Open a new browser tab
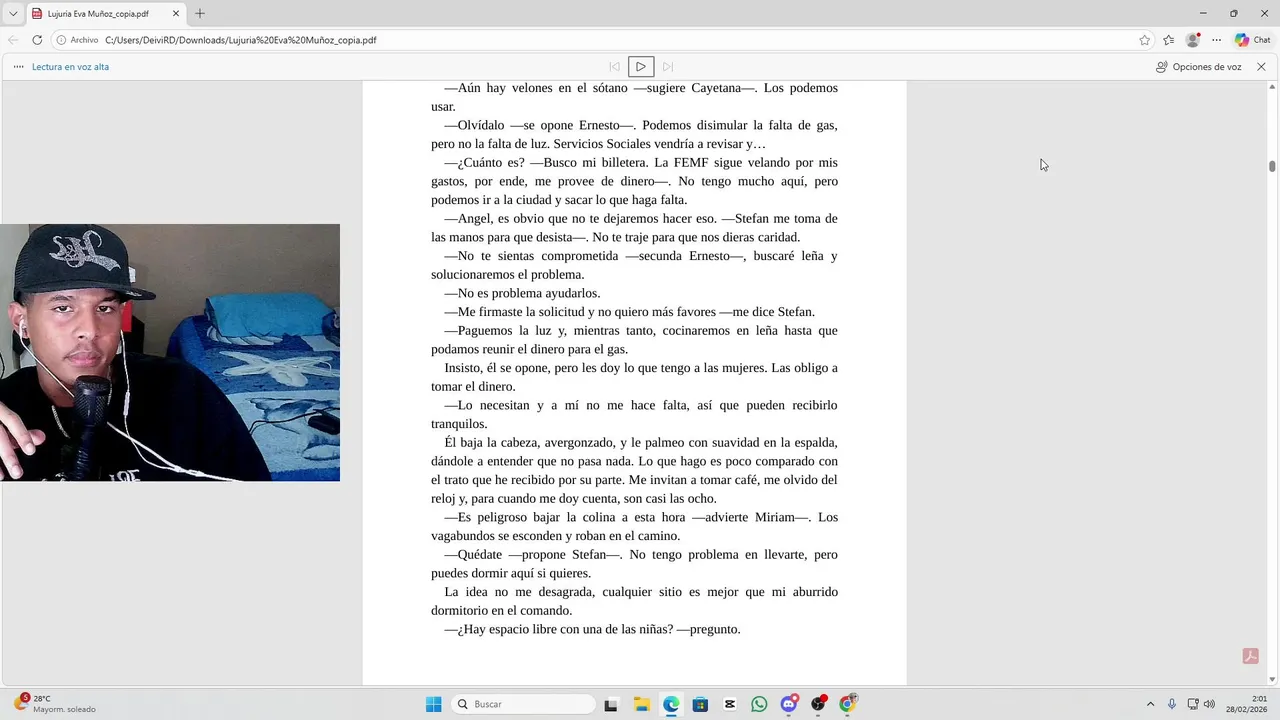This screenshot has width=1280, height=720. pos(200,14)
